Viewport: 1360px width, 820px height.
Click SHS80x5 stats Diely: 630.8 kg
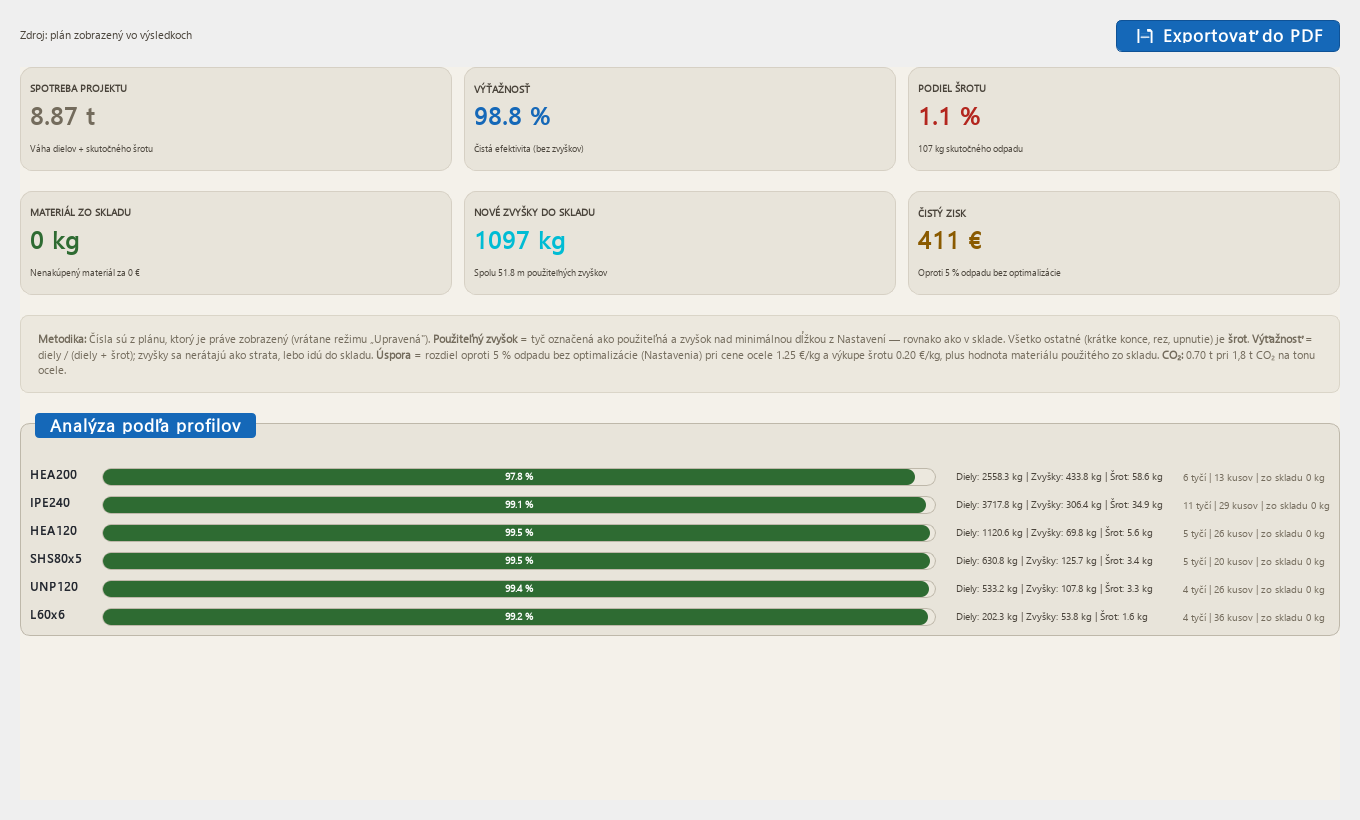(x=987, y=561)
